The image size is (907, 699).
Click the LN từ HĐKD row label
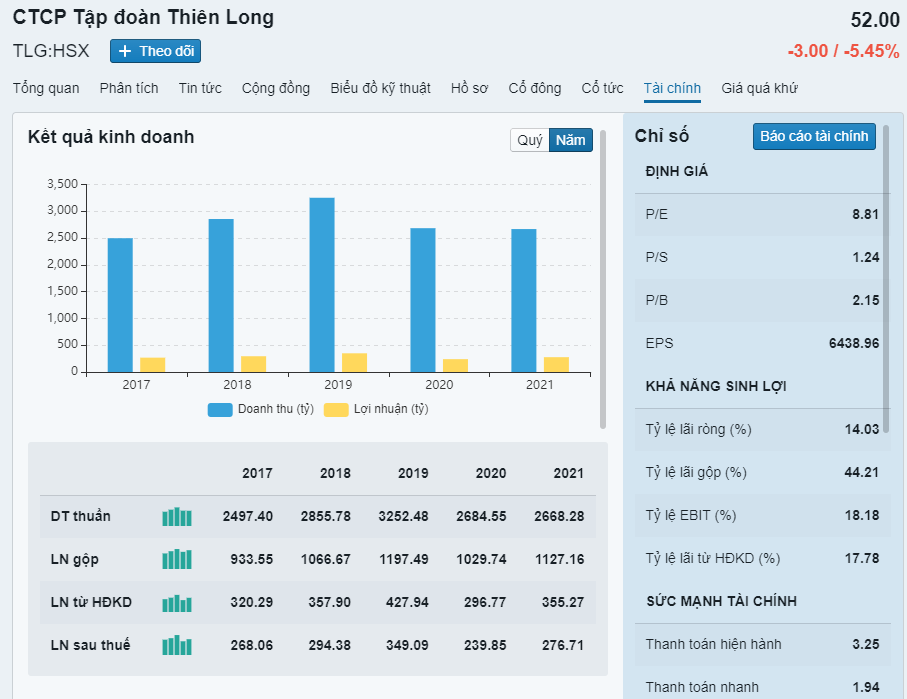91,602
